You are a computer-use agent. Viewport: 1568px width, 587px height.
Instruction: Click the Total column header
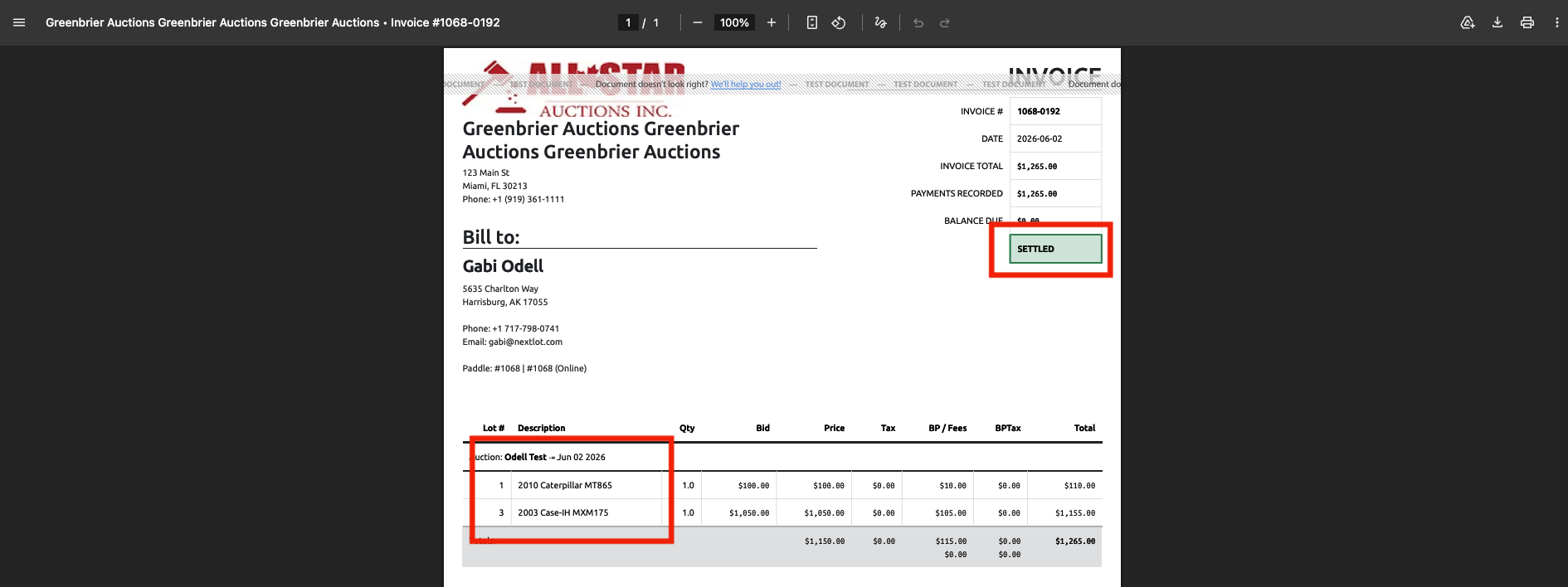(1084, 428)
